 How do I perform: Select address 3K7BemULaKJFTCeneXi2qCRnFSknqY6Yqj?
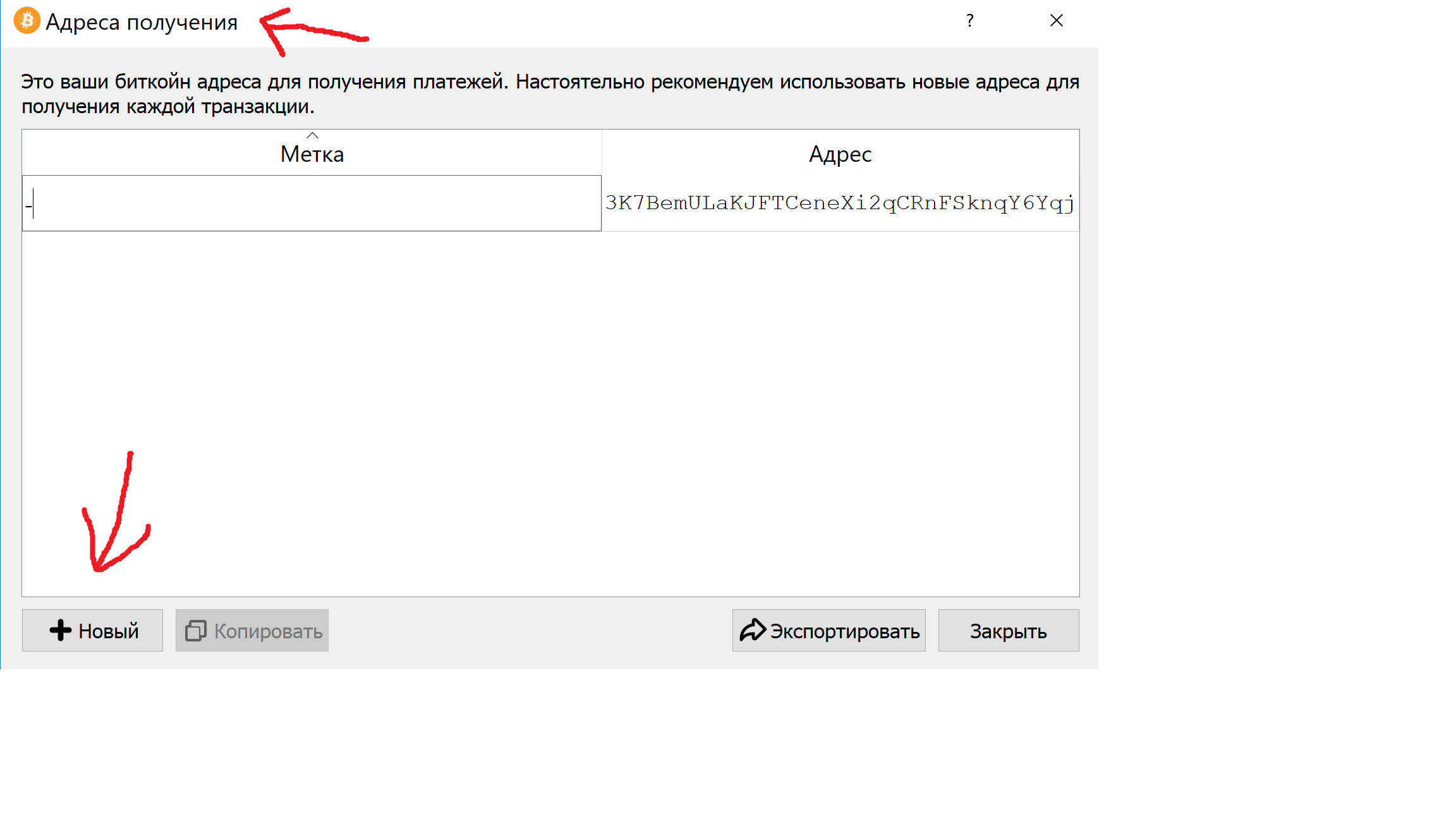coord(840,203)
